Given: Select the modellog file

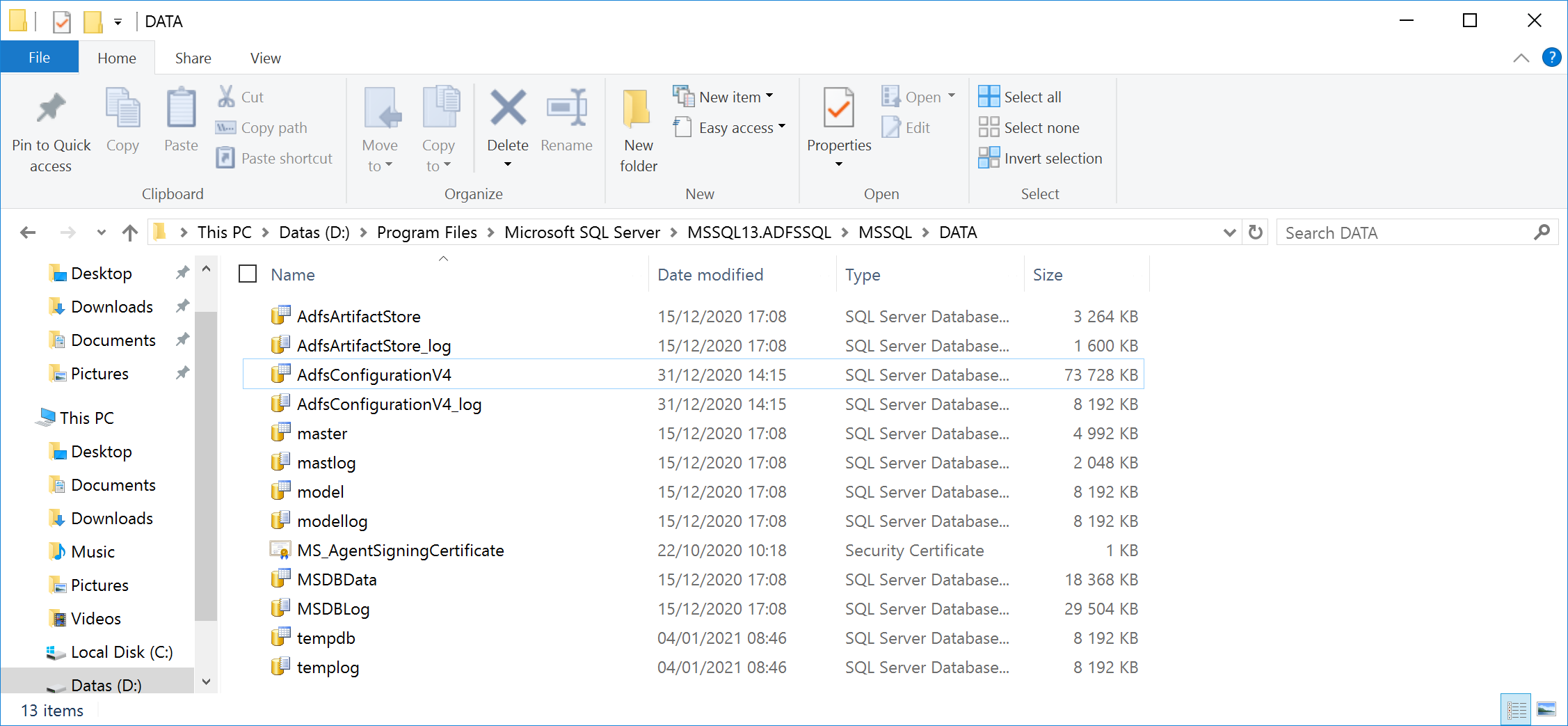Looking at the screenshot, I should pos(693,521).
